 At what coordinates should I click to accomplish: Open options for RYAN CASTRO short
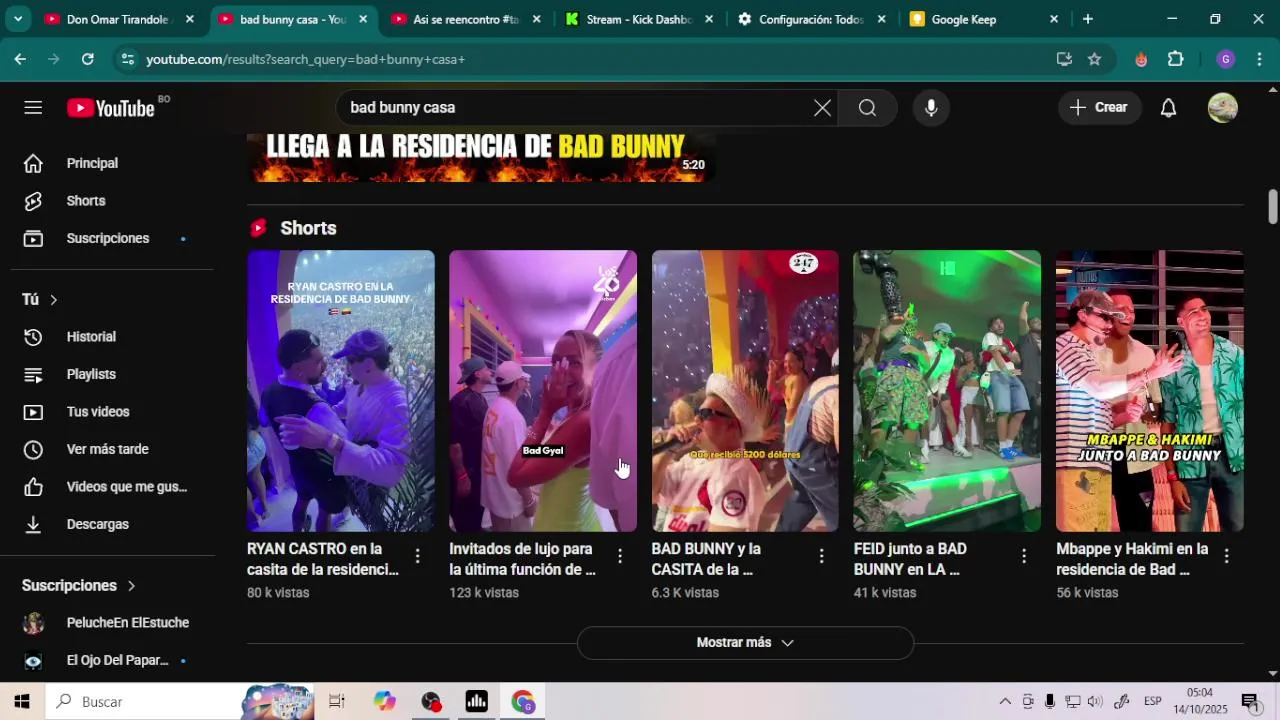417,556
